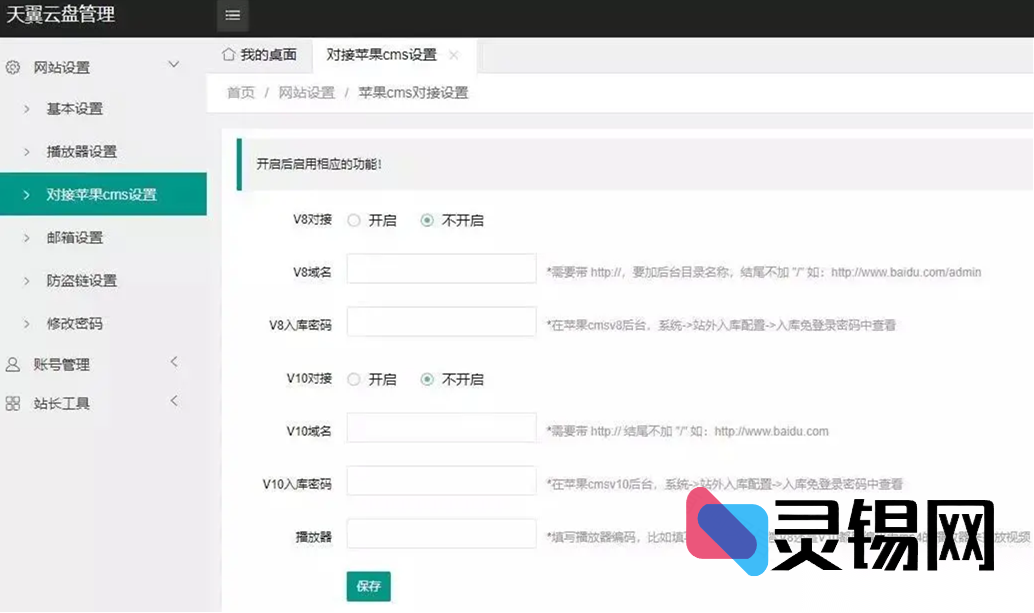Click the gear icon beside 网站设置
Image resolution: width=1034 pixels, height=613 pixels.
coord(12,67)
